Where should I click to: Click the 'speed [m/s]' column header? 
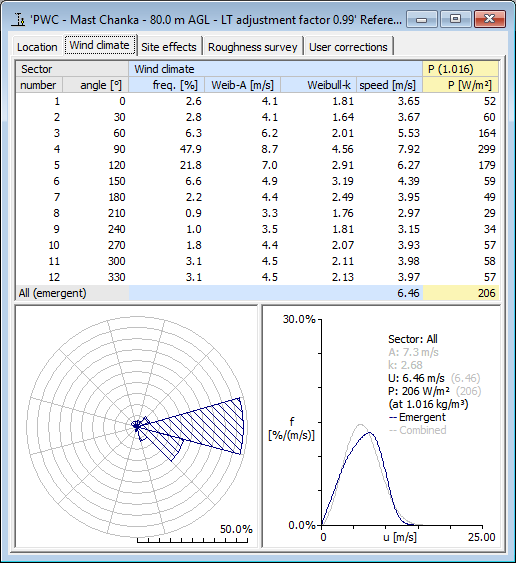click(389, 85)
